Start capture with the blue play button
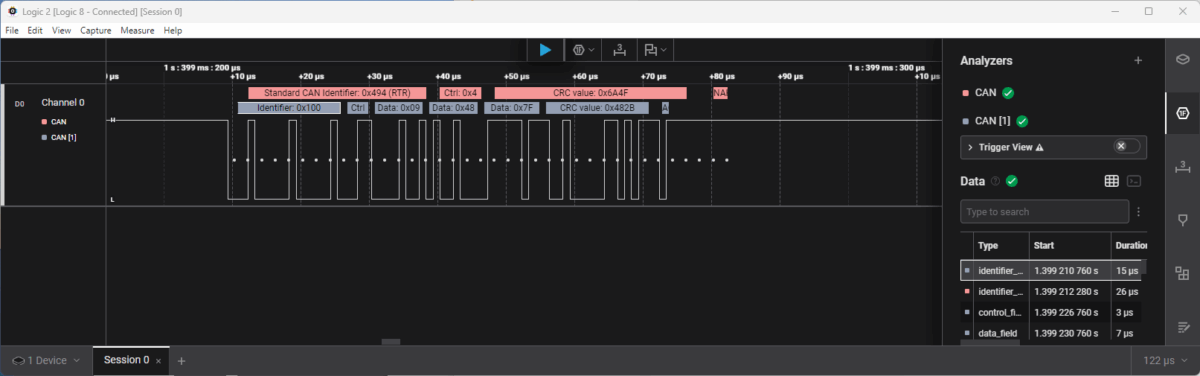This screenshot has height=376, width=1200. pos(545,49)
